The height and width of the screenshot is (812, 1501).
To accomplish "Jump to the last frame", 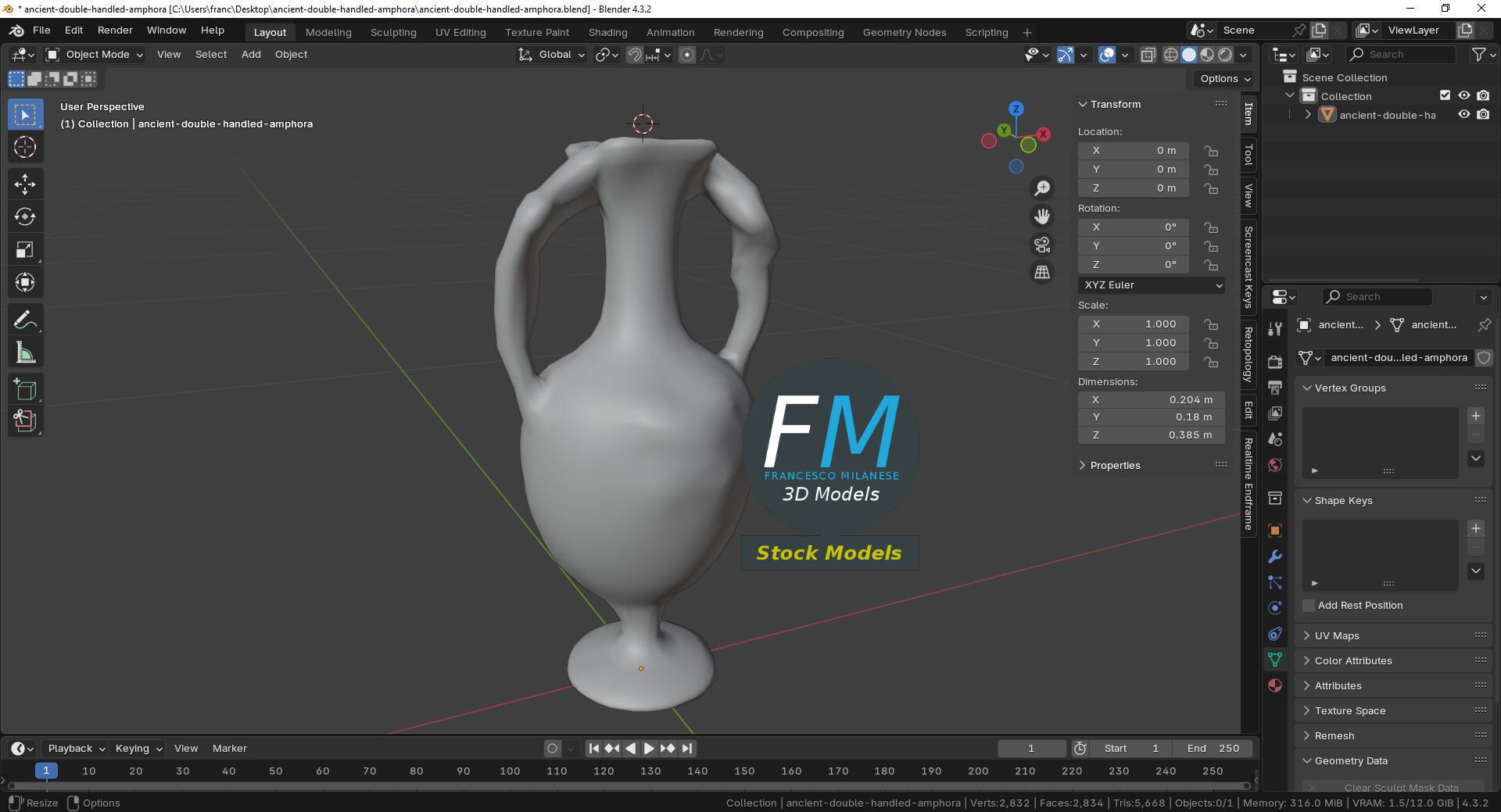I will point(687,749).
